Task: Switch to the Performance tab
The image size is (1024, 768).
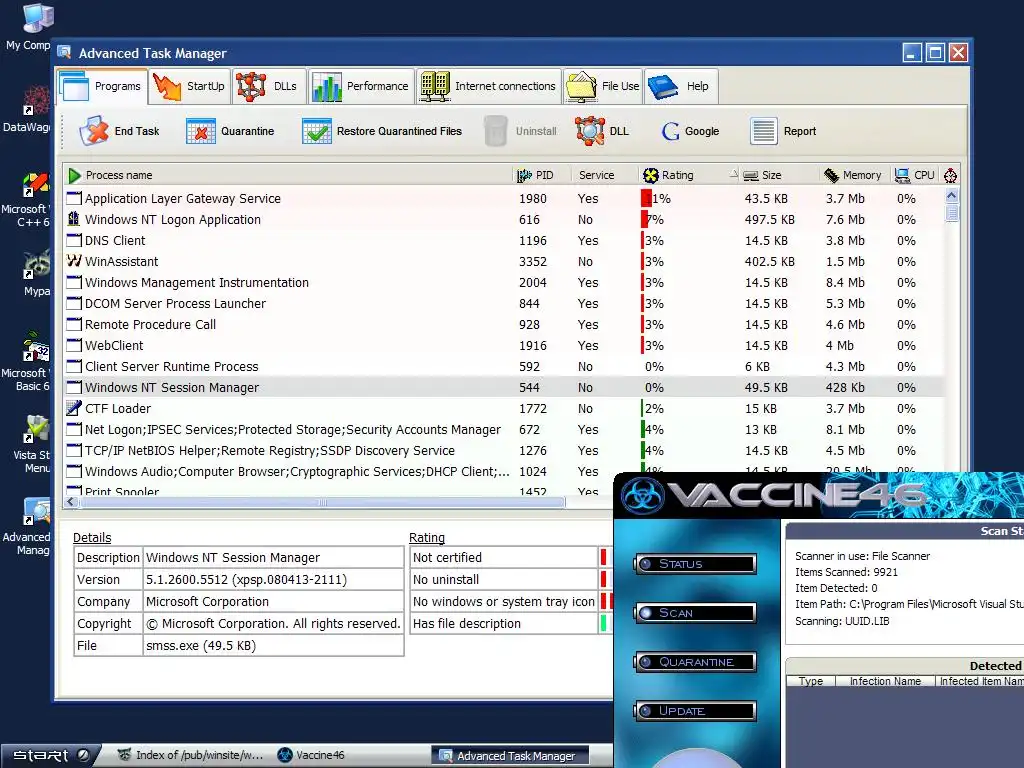Action: (361, 86)
